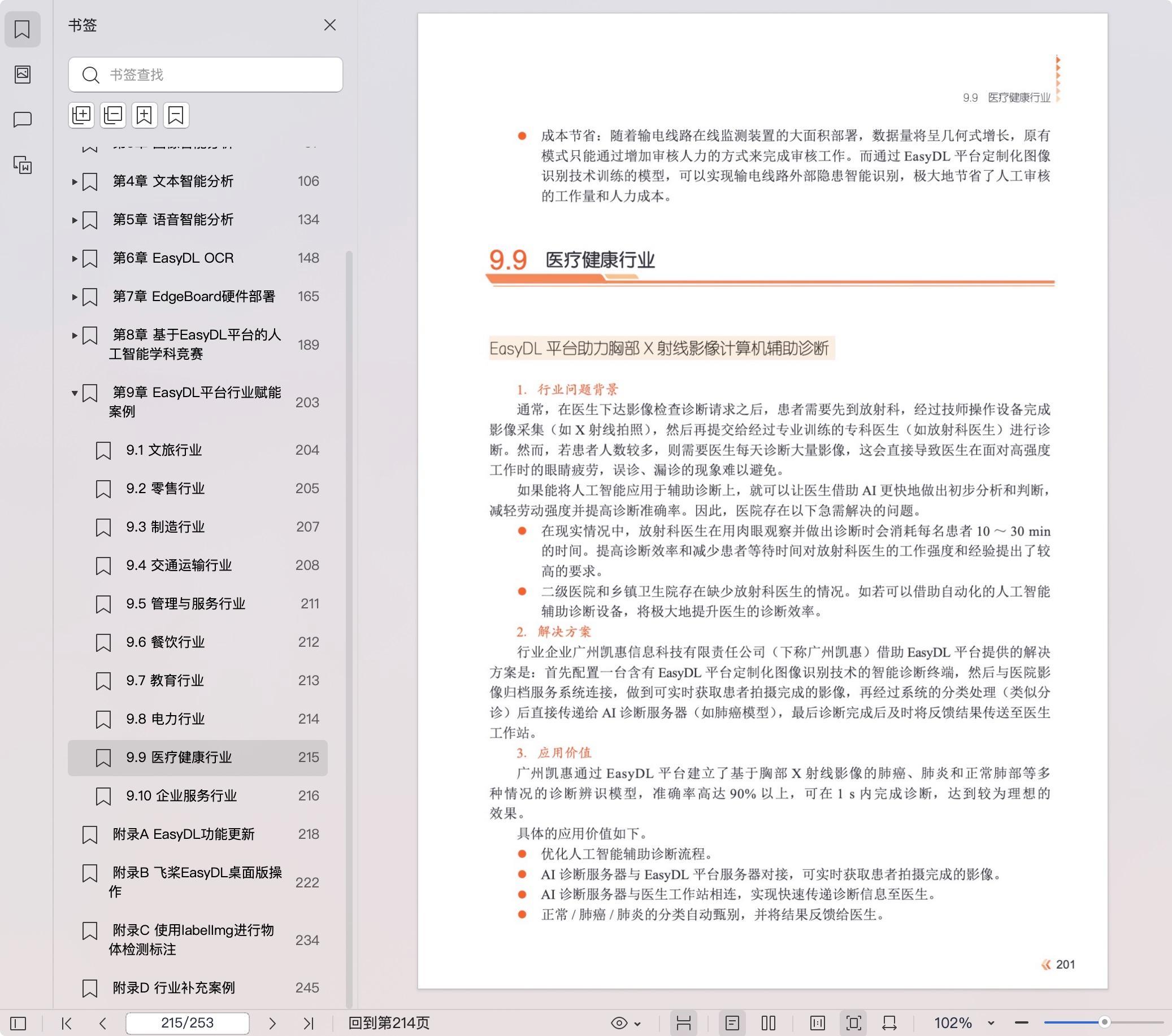Open bookmark 第4章 文本智能分析
Viewport: 1172px width, 1036px height.
pyautogui.click(x=172, y=181)
